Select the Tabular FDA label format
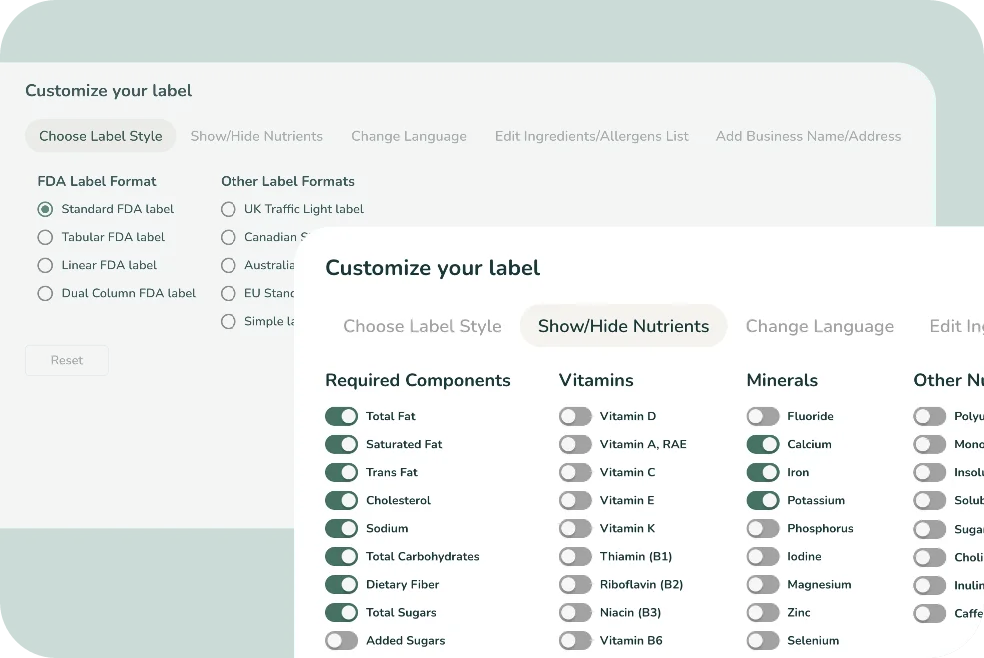This screenshot has width=984, height=658. coord(44,237)
